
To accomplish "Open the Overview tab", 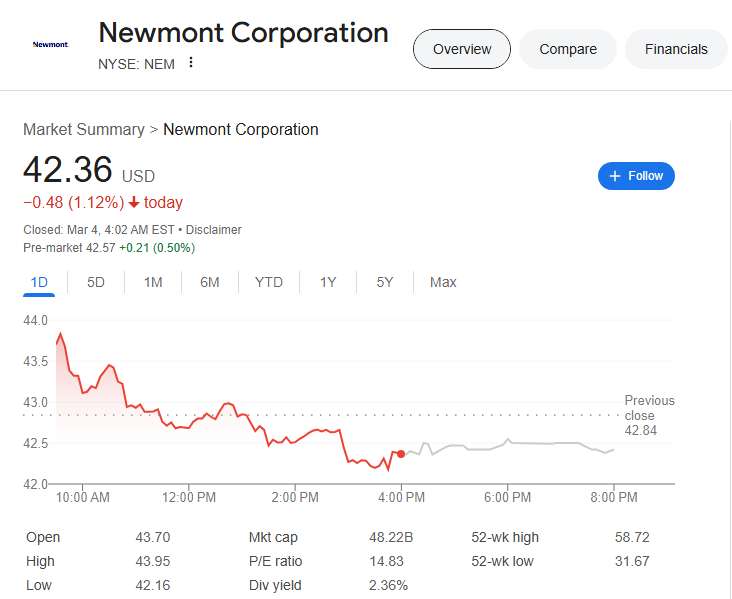I will 462,49.
